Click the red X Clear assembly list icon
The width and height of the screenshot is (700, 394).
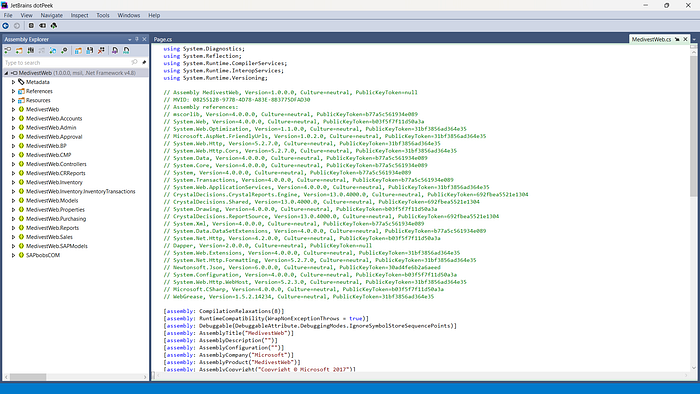tap(101, 50)
